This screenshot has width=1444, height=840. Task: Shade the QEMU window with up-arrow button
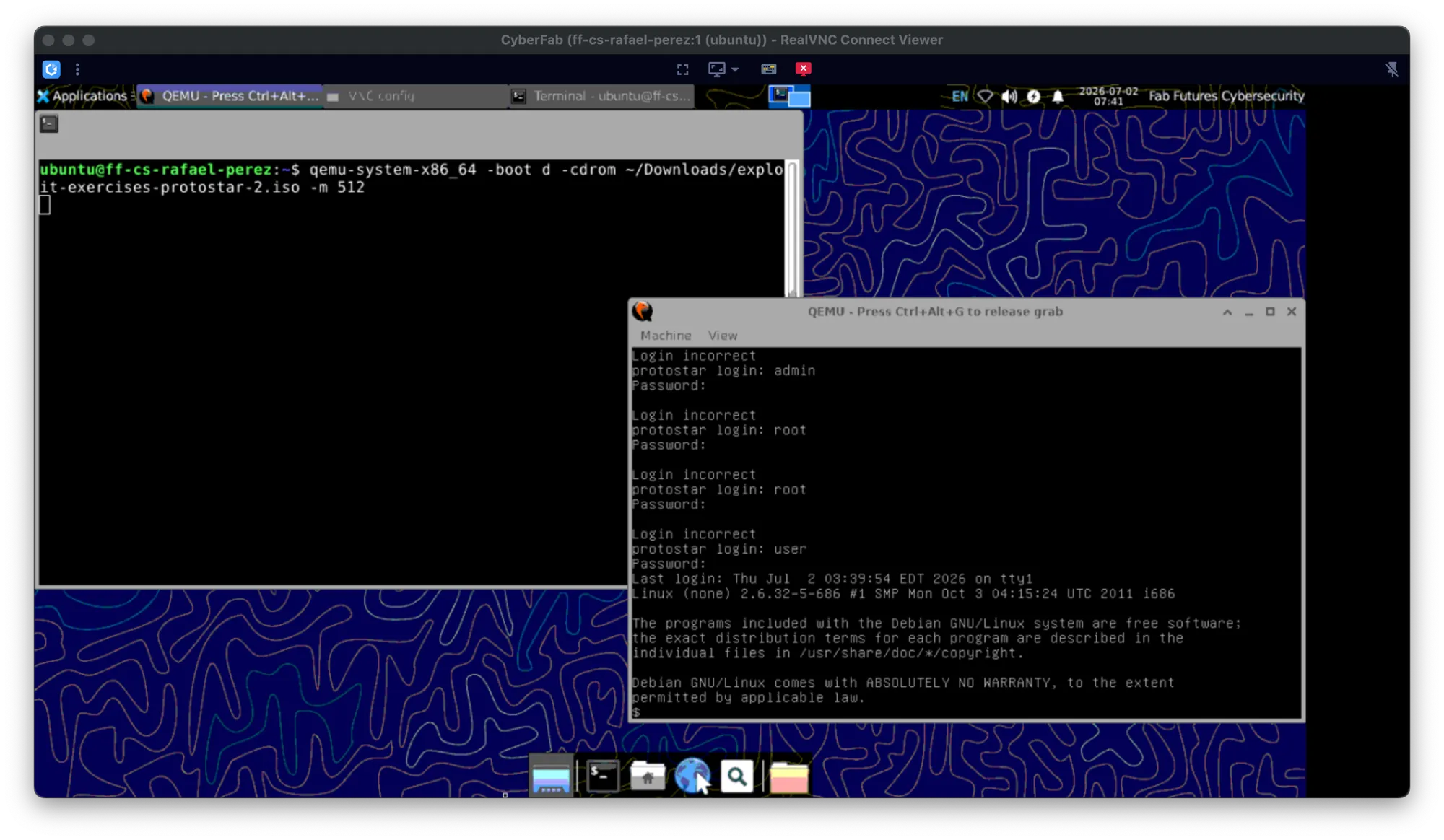[x=1227, y=312]
